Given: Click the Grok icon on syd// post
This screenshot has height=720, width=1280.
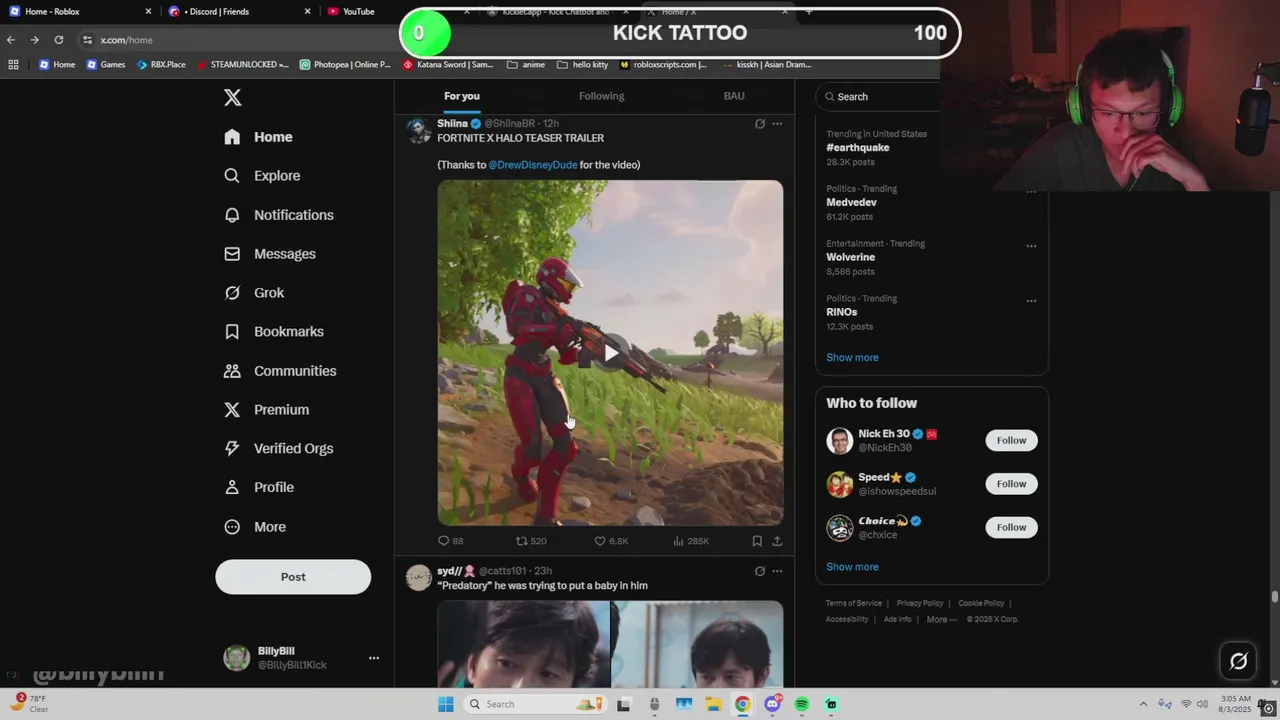Looking at the screenshot, I should [760, 571].
